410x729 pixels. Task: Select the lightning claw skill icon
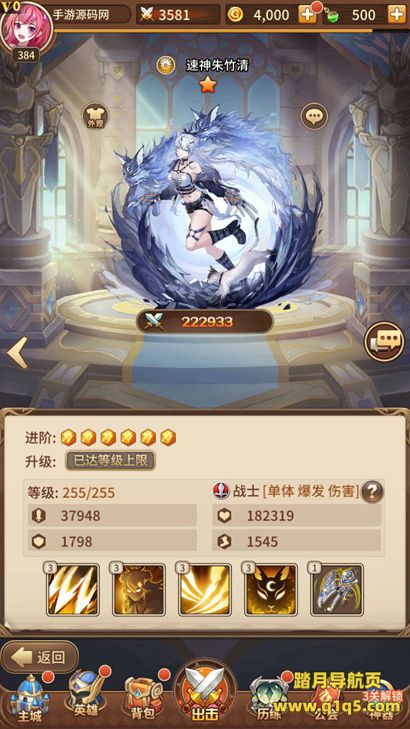(x=73, y=590)
